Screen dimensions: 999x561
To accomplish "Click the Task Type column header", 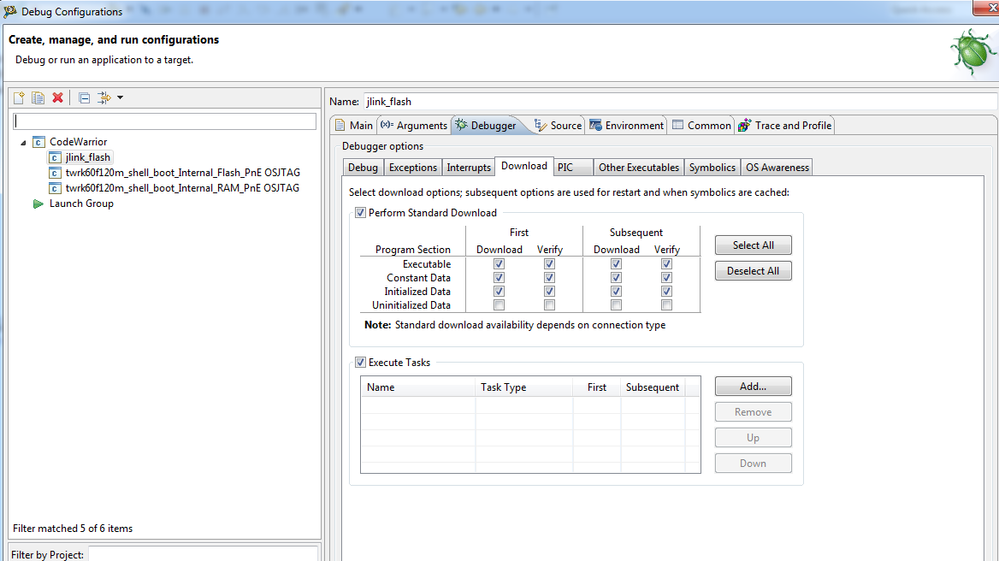I will (x=524, y=387).
